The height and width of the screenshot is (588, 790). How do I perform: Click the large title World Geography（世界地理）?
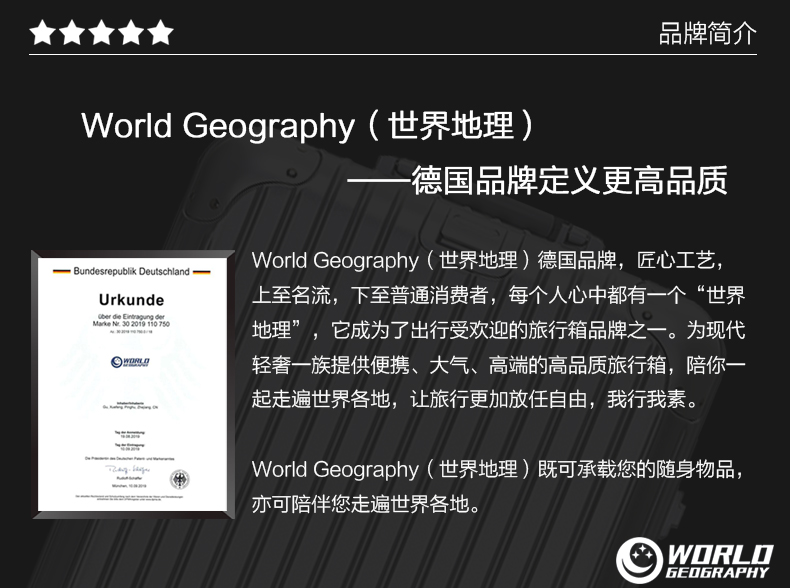[x=307, y=125]
